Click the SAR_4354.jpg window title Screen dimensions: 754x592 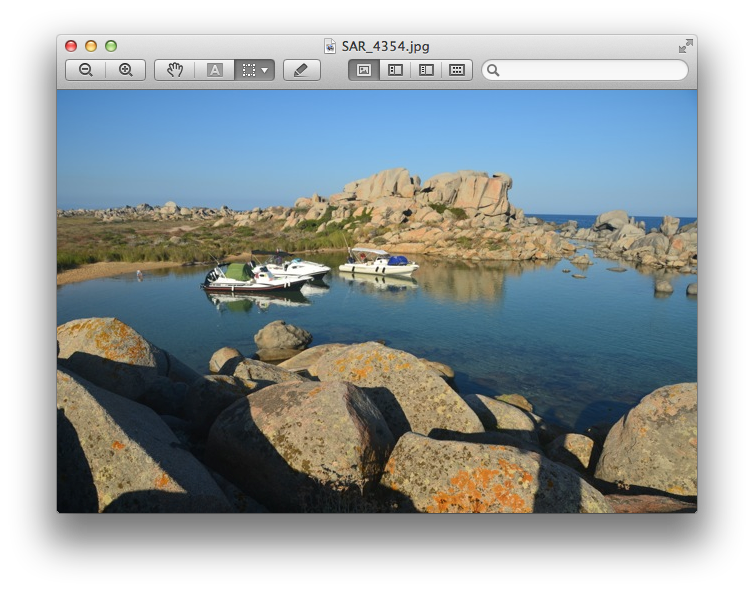(x=385, y=46)
